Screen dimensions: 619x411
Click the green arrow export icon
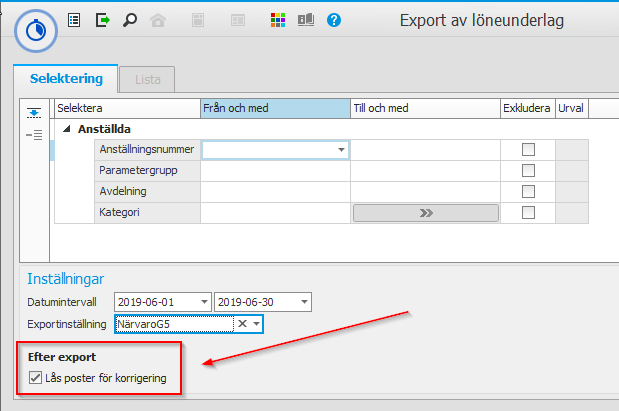pos(102,20)
